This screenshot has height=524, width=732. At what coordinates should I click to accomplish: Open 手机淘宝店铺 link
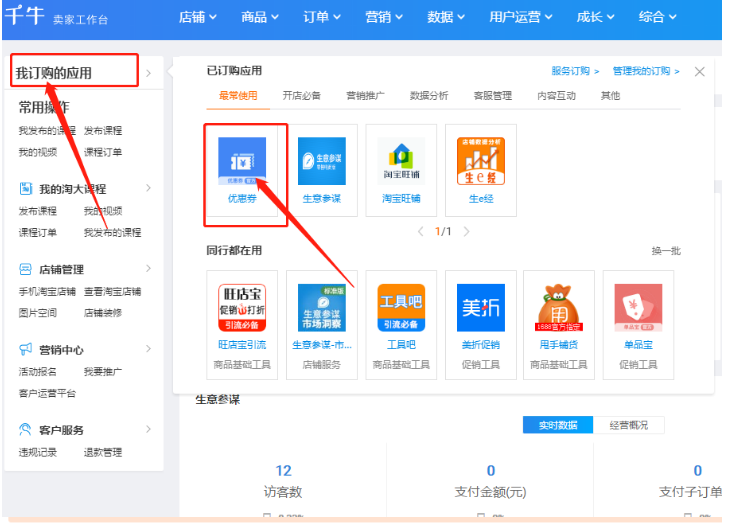pyautogui.click(x=47, y=291)
